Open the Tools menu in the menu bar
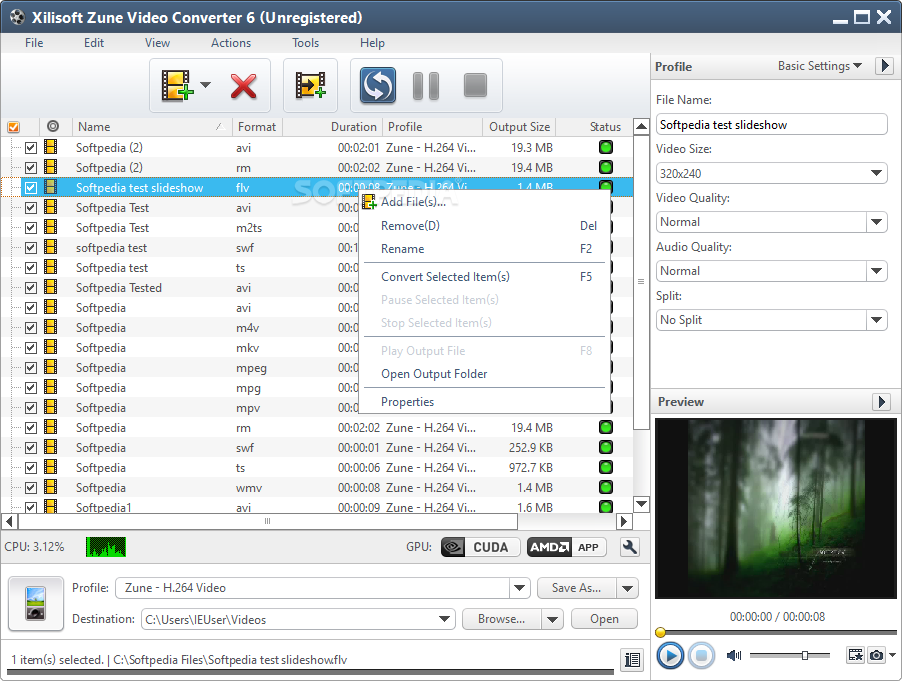Screen dimensions: 902x681 305,43
